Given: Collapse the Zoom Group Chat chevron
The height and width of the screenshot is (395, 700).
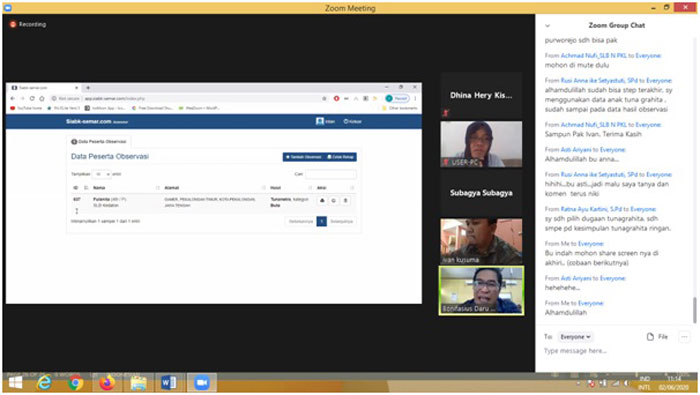Looking at the screenshot, I should click(x=547, y=25).
